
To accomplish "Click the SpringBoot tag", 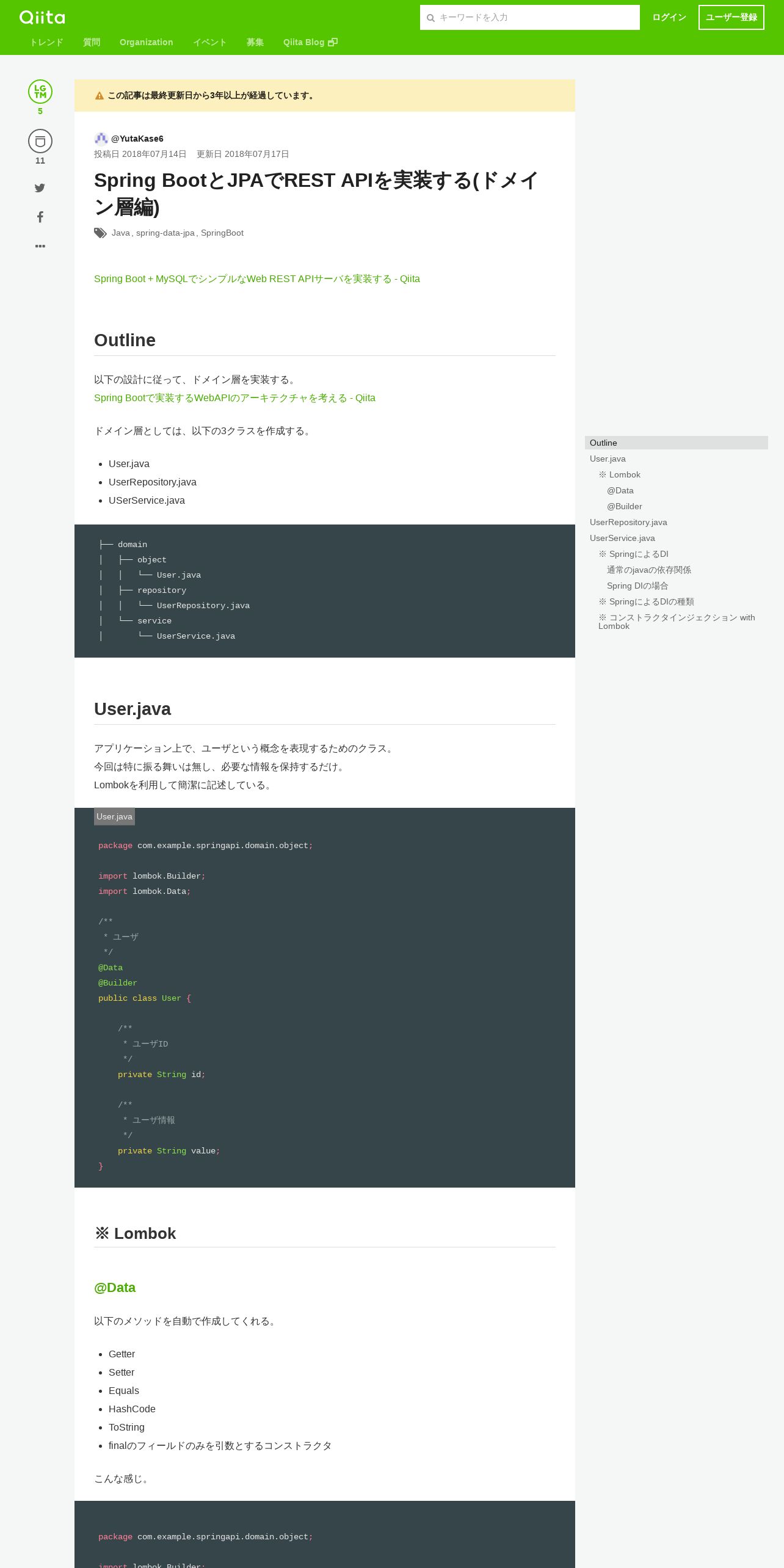I will [222, 233].
